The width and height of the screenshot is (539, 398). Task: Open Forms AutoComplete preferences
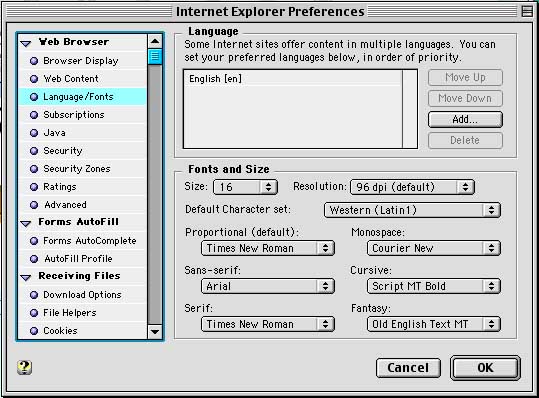point(83,241)
